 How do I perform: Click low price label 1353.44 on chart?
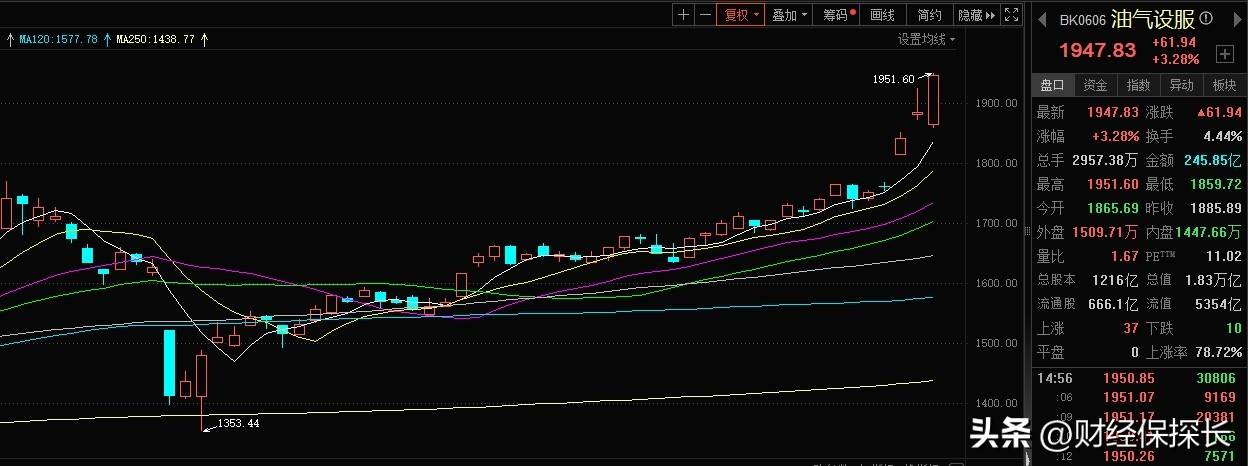click(x=238, y=425)
